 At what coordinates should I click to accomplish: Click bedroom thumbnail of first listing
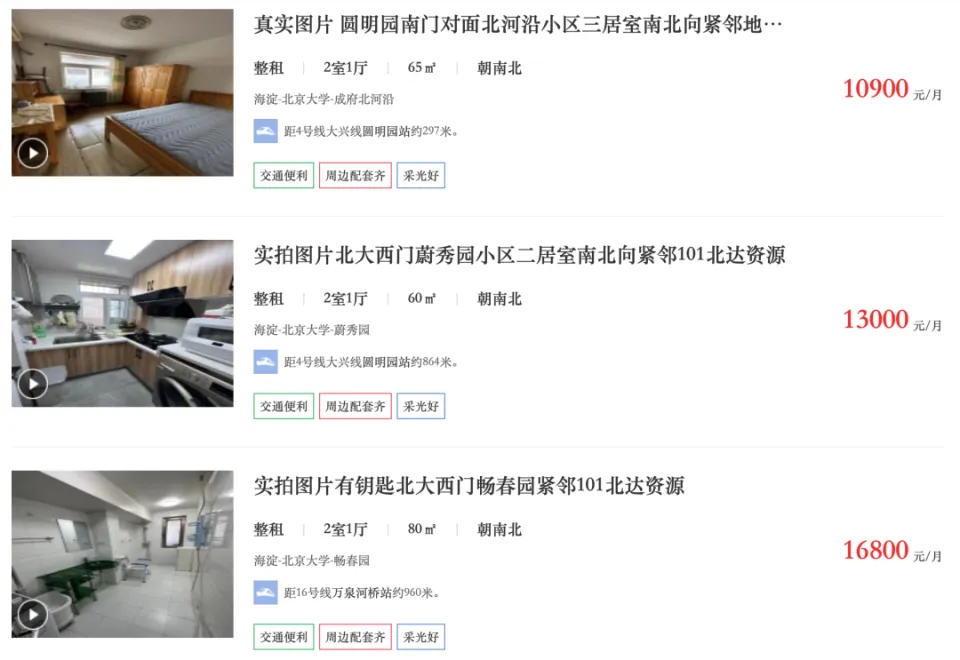[x=122, y=92]
